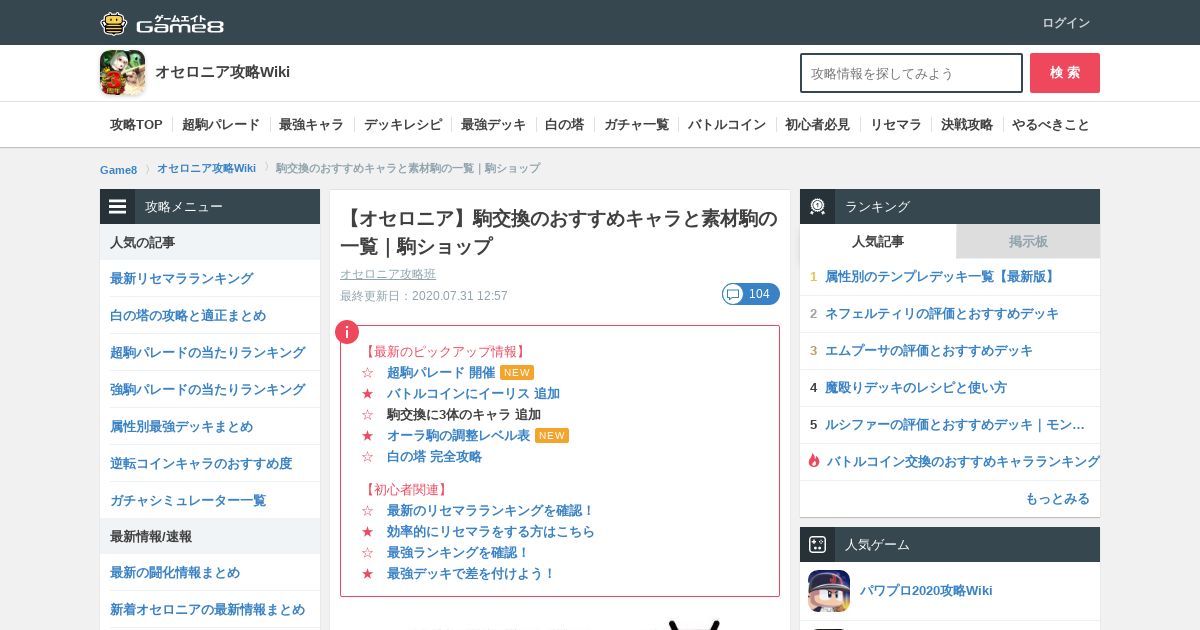
Task: Open 最新のリセマラランキングを確認 link
Action: [x=491, y=510]
